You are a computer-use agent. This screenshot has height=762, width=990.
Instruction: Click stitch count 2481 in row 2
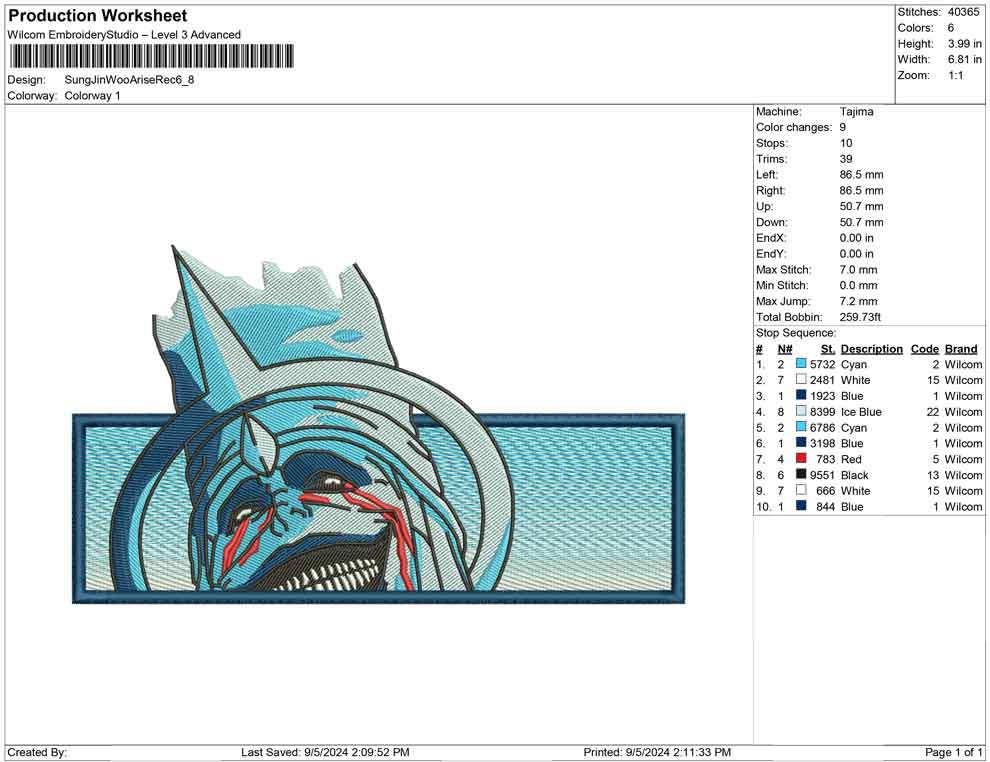point(823,379)
